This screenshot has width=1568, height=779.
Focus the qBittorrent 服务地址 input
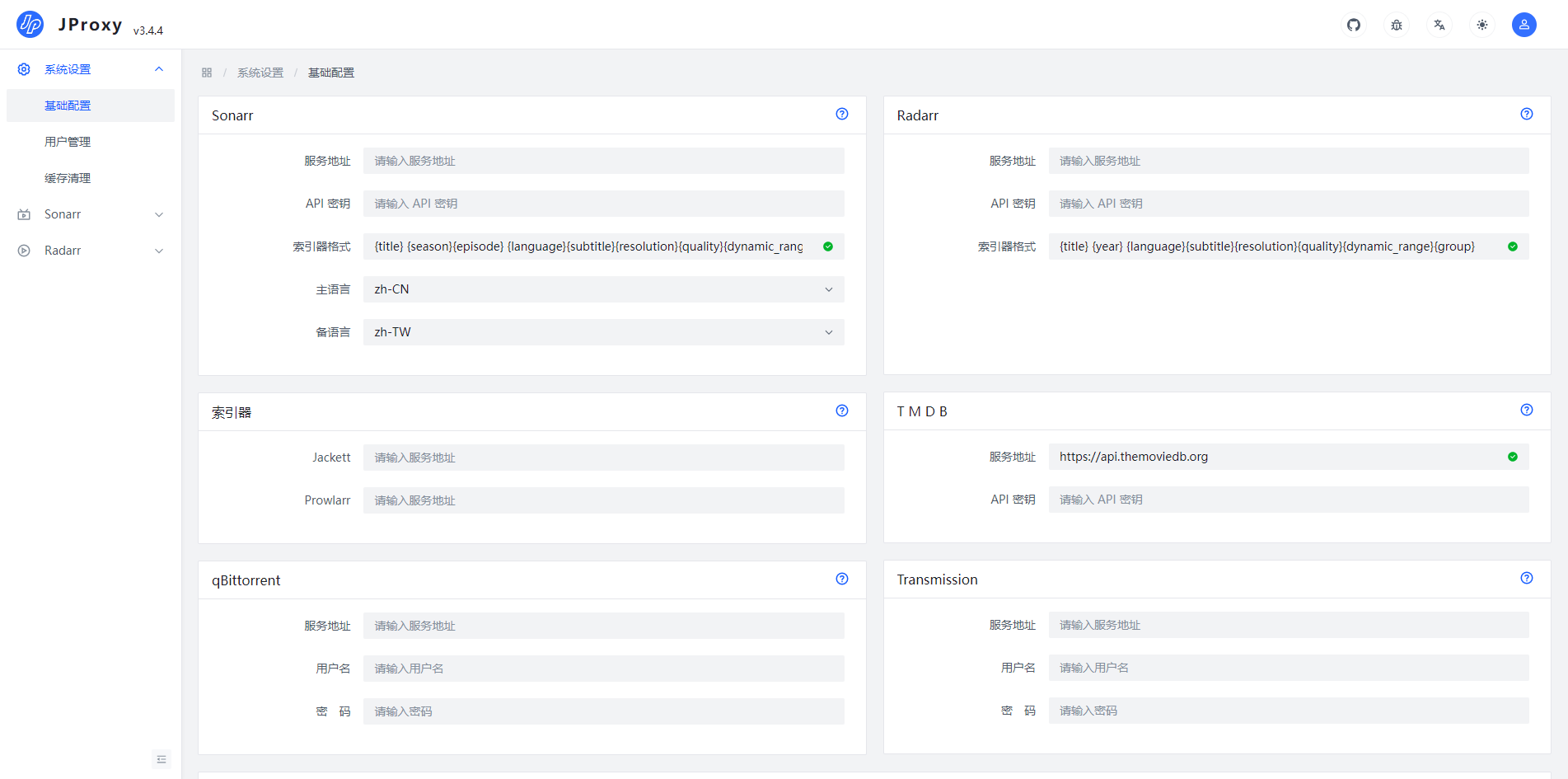pyautogui.click(x=604, y=626)
